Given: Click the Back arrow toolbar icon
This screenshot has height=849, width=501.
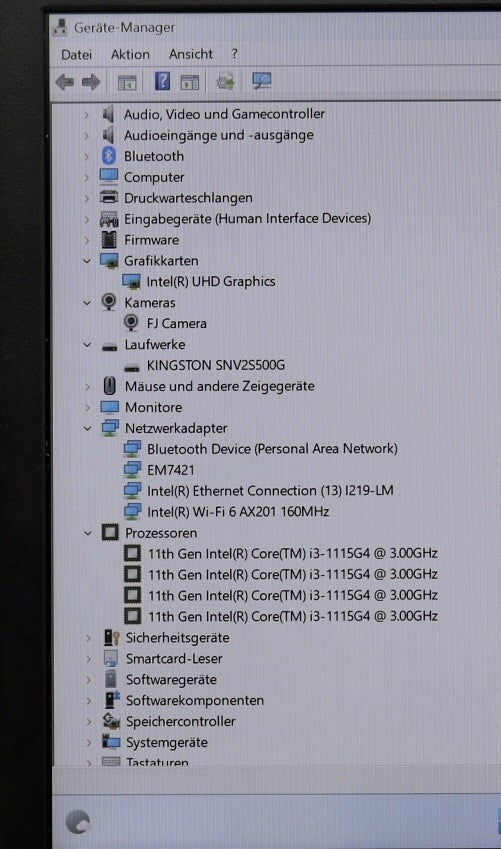Looking at the screenshot, I should point(64,82).
